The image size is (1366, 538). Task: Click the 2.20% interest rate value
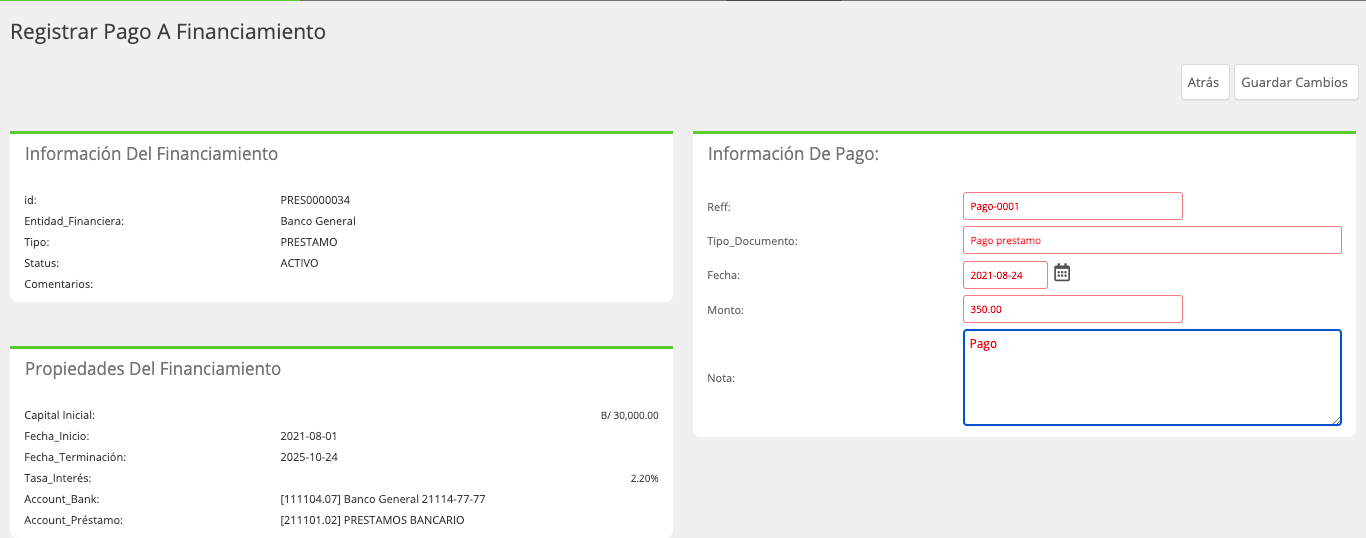pos(644,478)
